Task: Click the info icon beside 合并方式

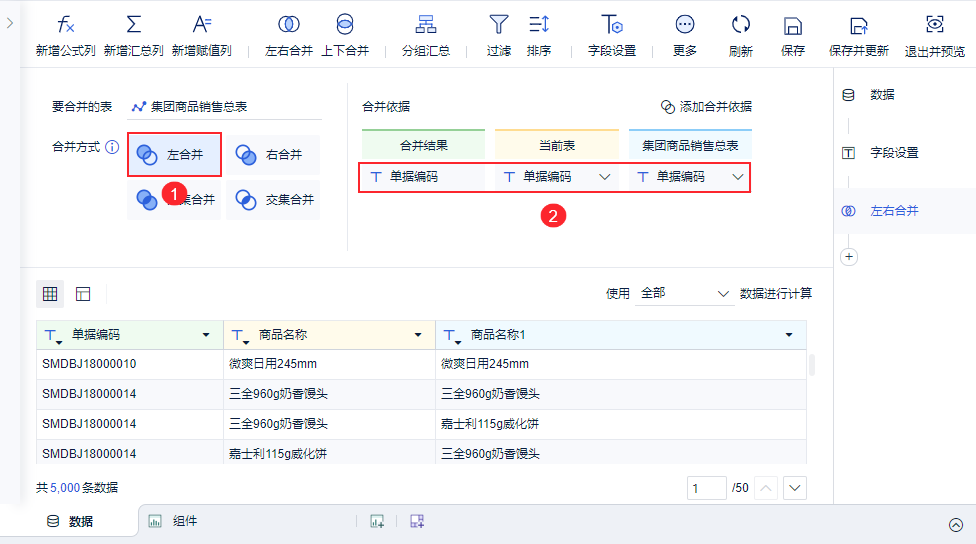Action: (x=112, y=147)
